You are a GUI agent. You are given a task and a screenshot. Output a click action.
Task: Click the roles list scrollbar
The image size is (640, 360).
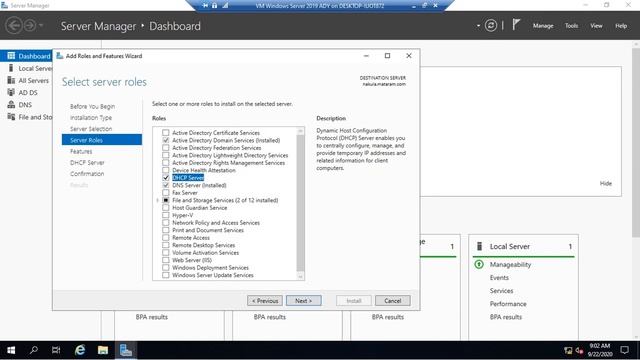pos(300,203)
